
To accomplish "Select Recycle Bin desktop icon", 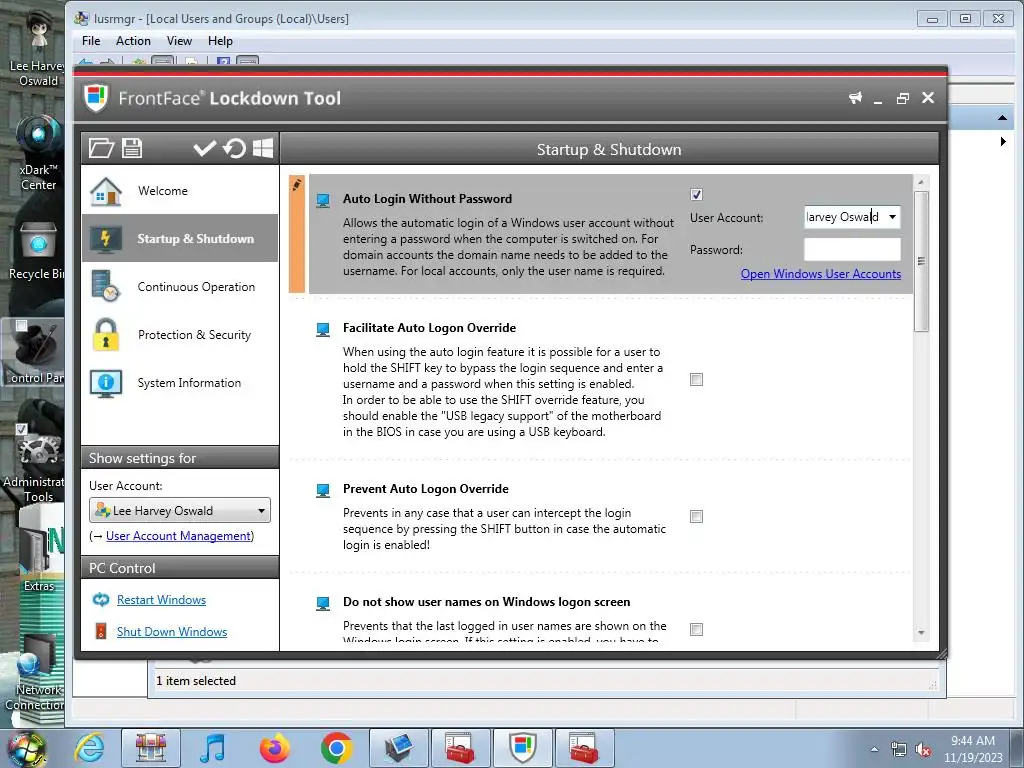I will 38,251.
